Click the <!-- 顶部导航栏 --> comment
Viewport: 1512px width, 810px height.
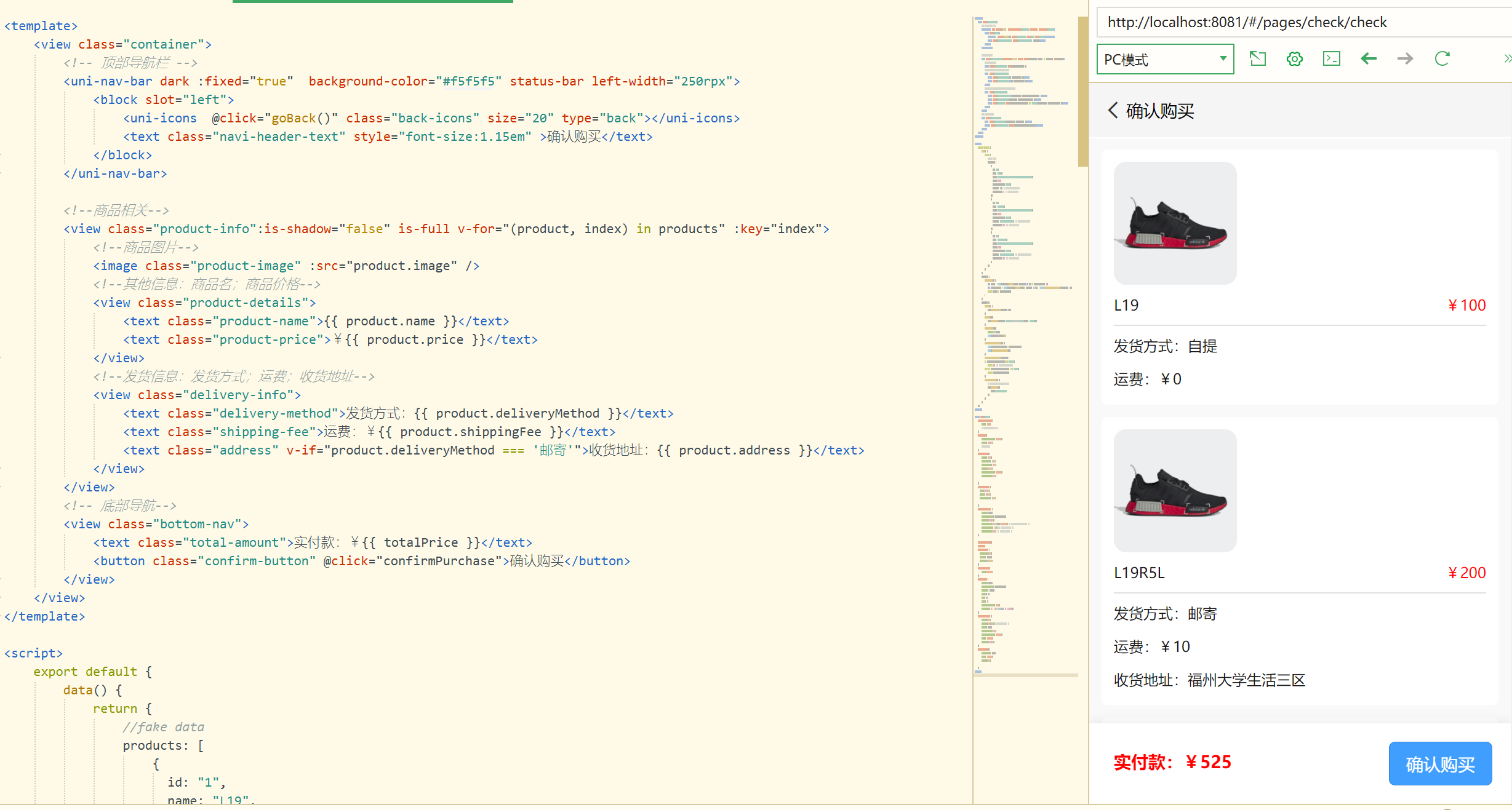[130, 63]
